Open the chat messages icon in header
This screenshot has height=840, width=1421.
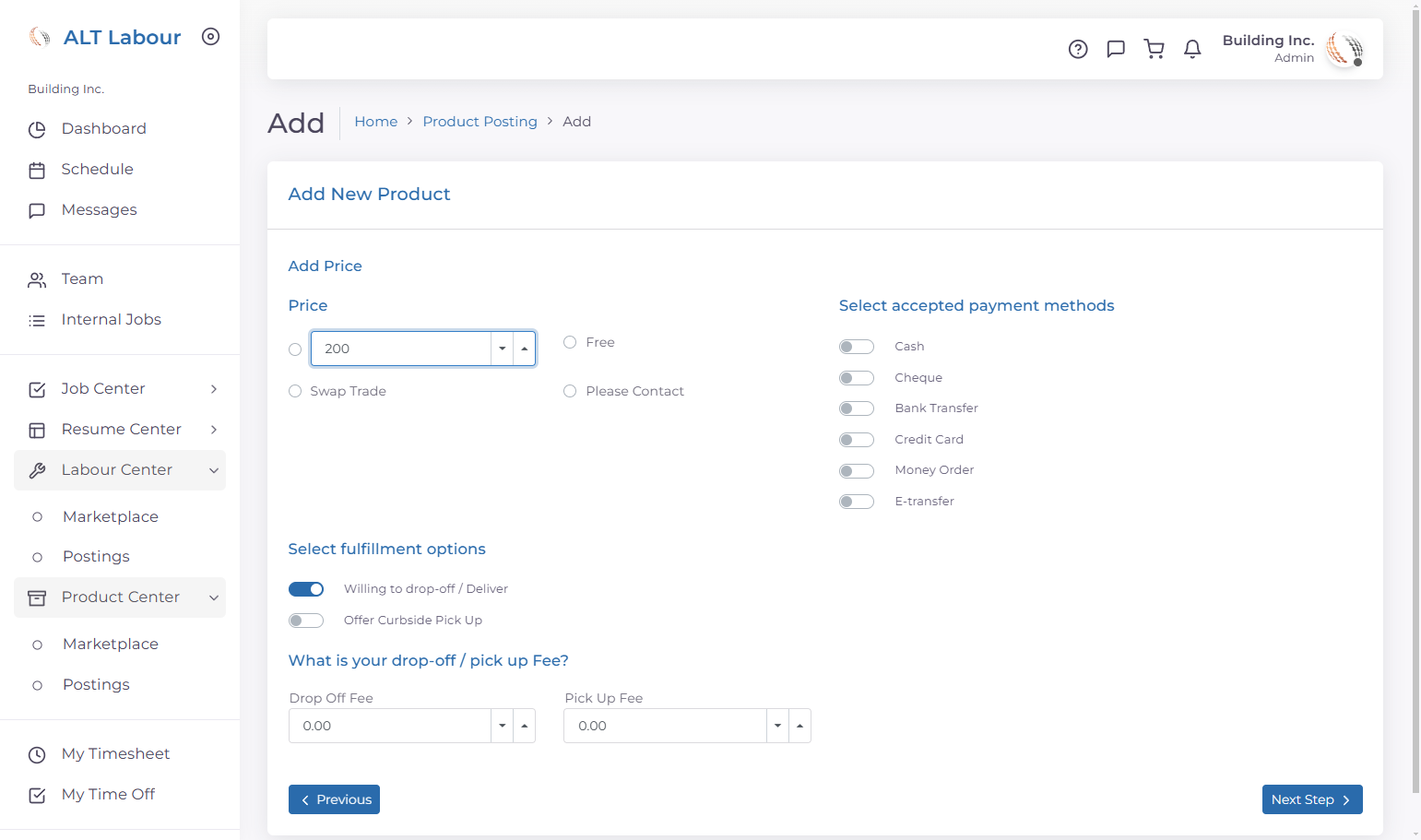tap(1116, 50)
